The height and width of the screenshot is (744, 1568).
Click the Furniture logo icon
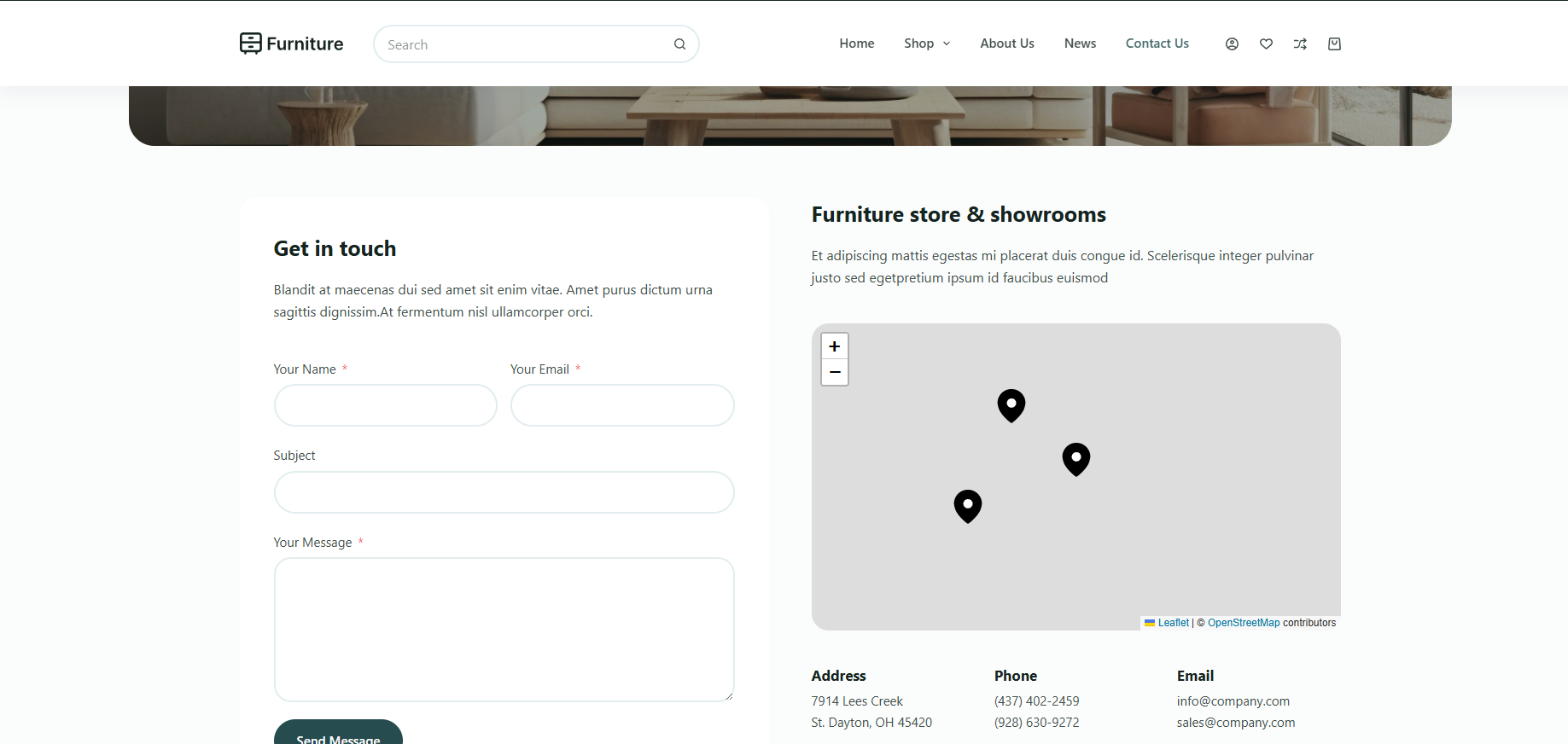point(250,44)
